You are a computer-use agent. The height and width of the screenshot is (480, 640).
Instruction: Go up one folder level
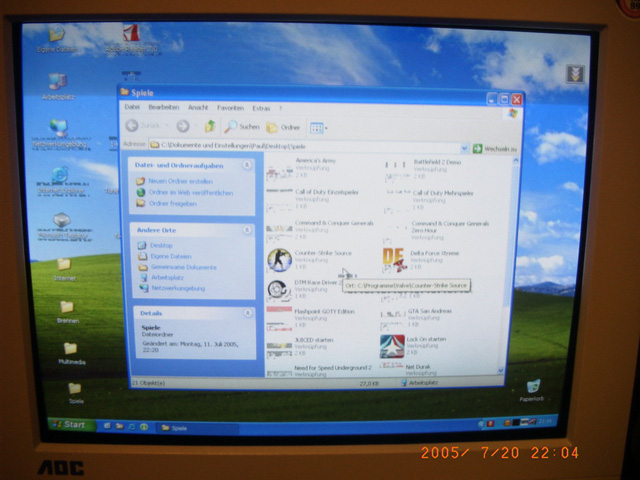210,127
